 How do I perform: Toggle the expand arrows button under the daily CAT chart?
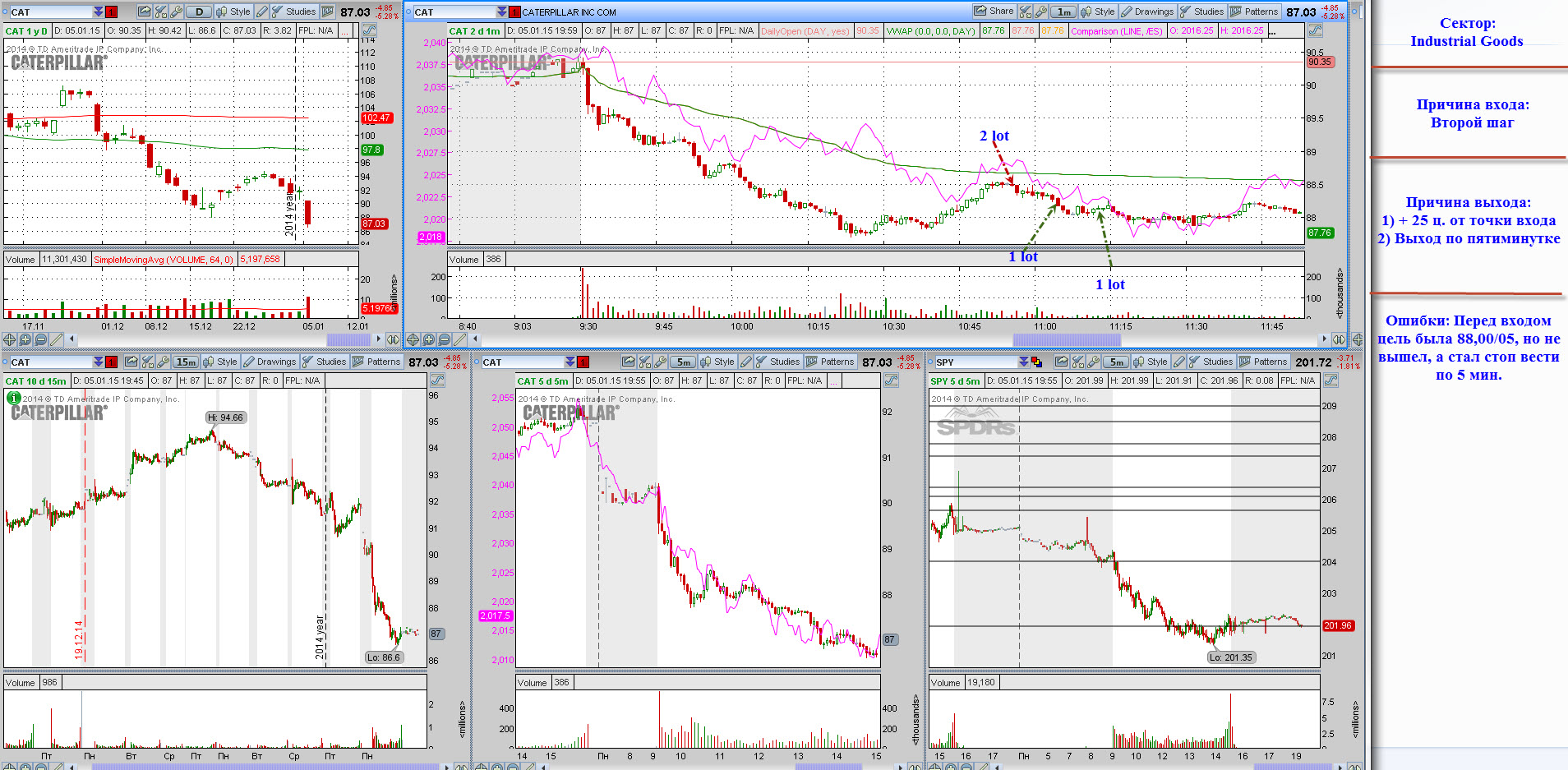(393, 339)
